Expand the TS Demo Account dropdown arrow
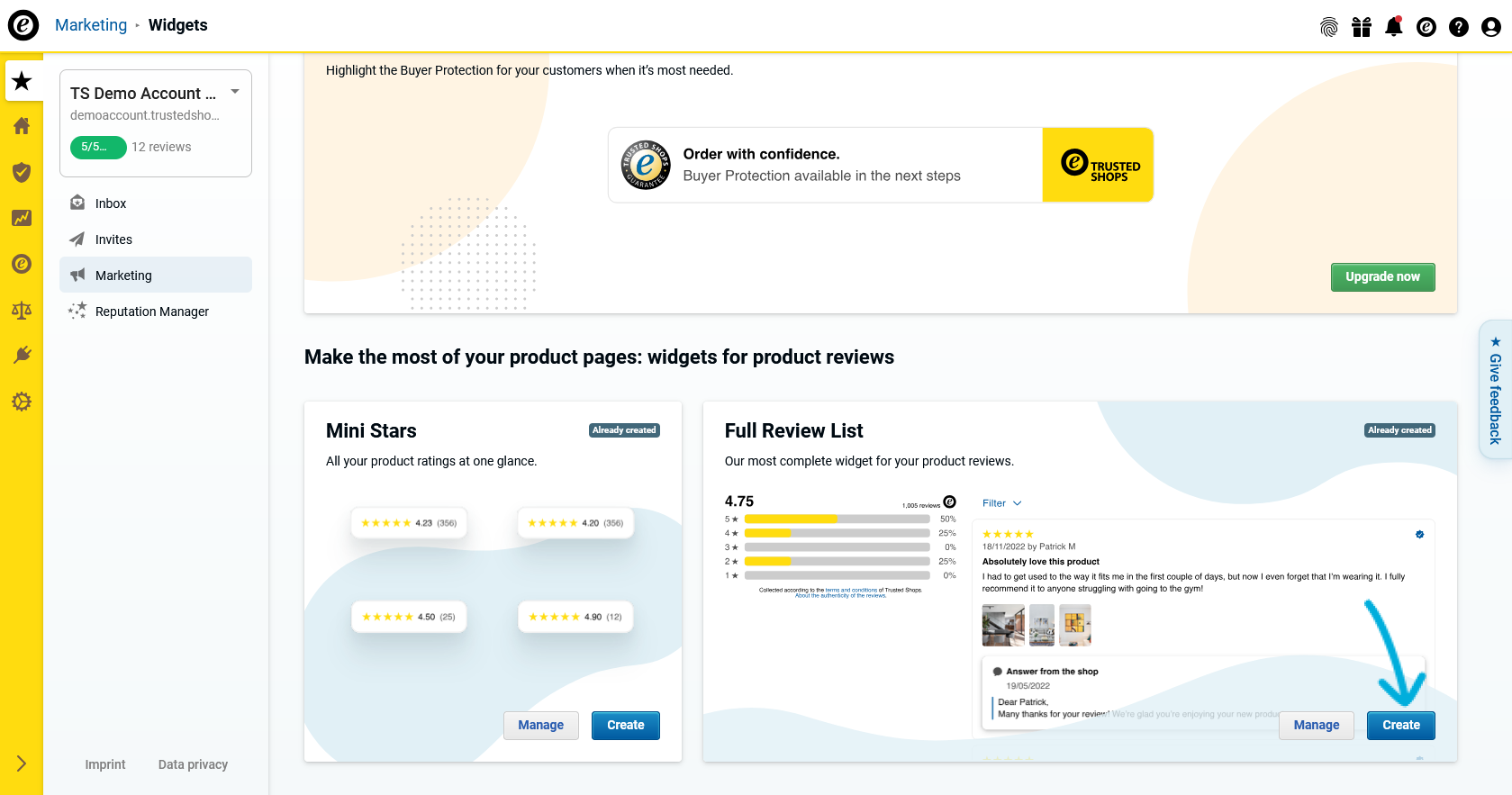Screen dimensions: 1512x795 (x=235, y=92)
